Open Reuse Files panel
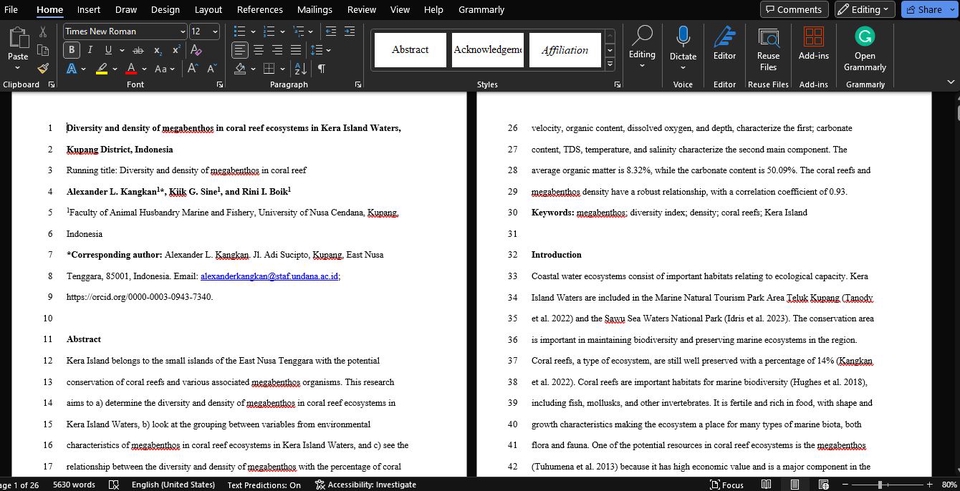 [768, 49]
